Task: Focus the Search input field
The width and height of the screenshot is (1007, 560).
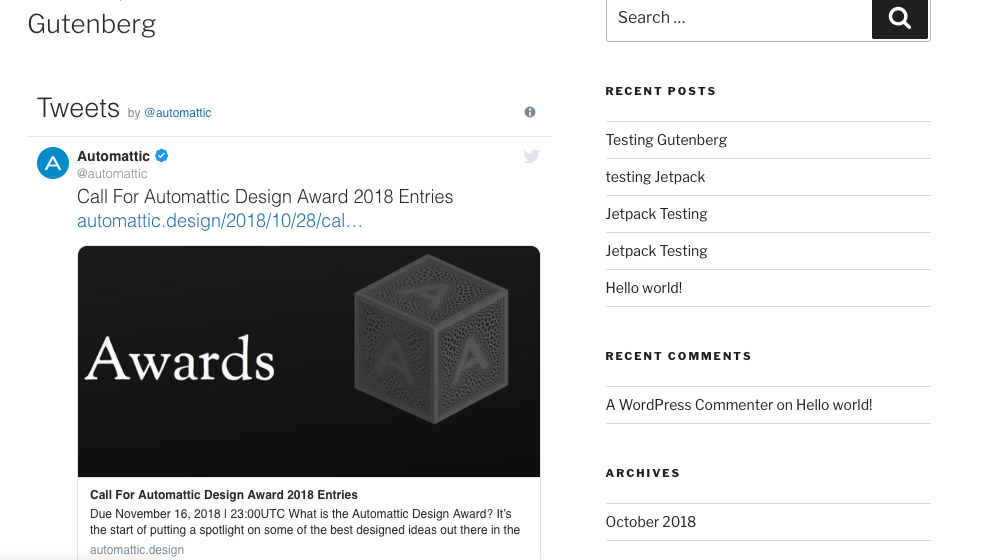Action: pos(739,19)
